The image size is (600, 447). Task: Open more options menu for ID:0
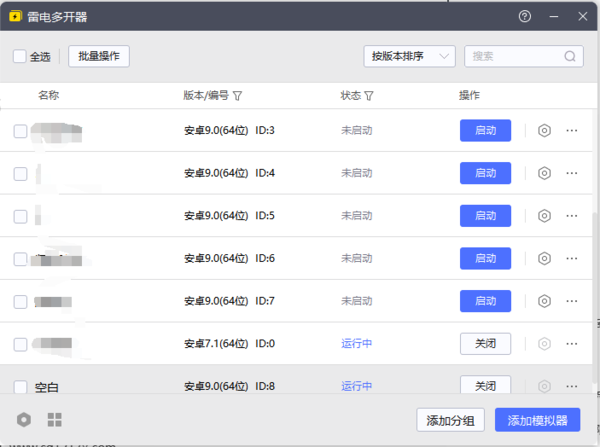[x=572, y=344]
